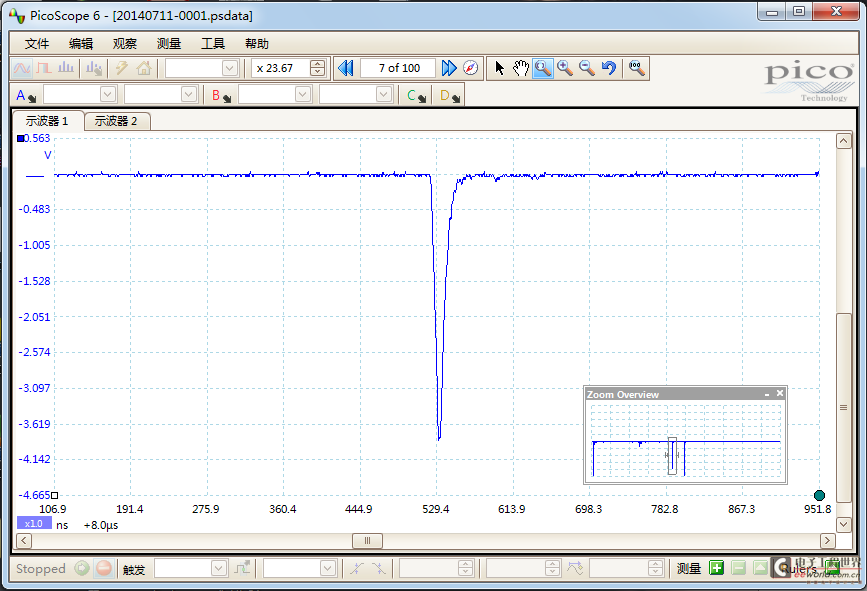Open channel B range dropdown
This screenshot has width=867, height=591.
pyautogui.click(x=303, y=95)
